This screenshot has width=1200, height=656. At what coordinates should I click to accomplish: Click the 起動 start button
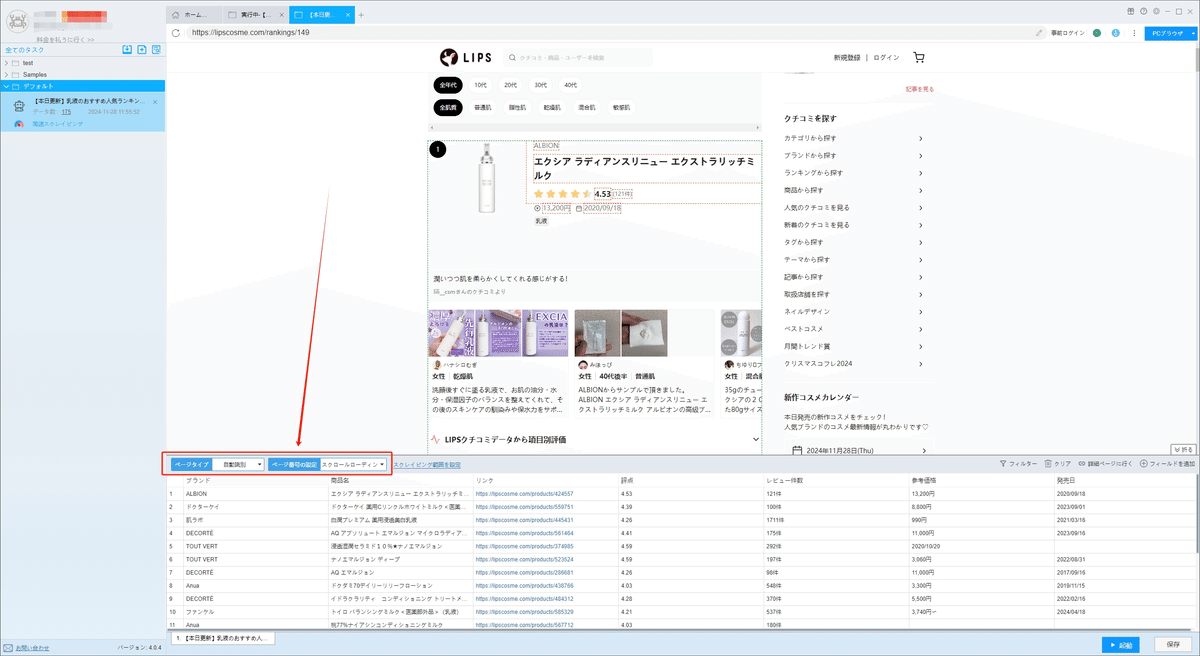1123,644
